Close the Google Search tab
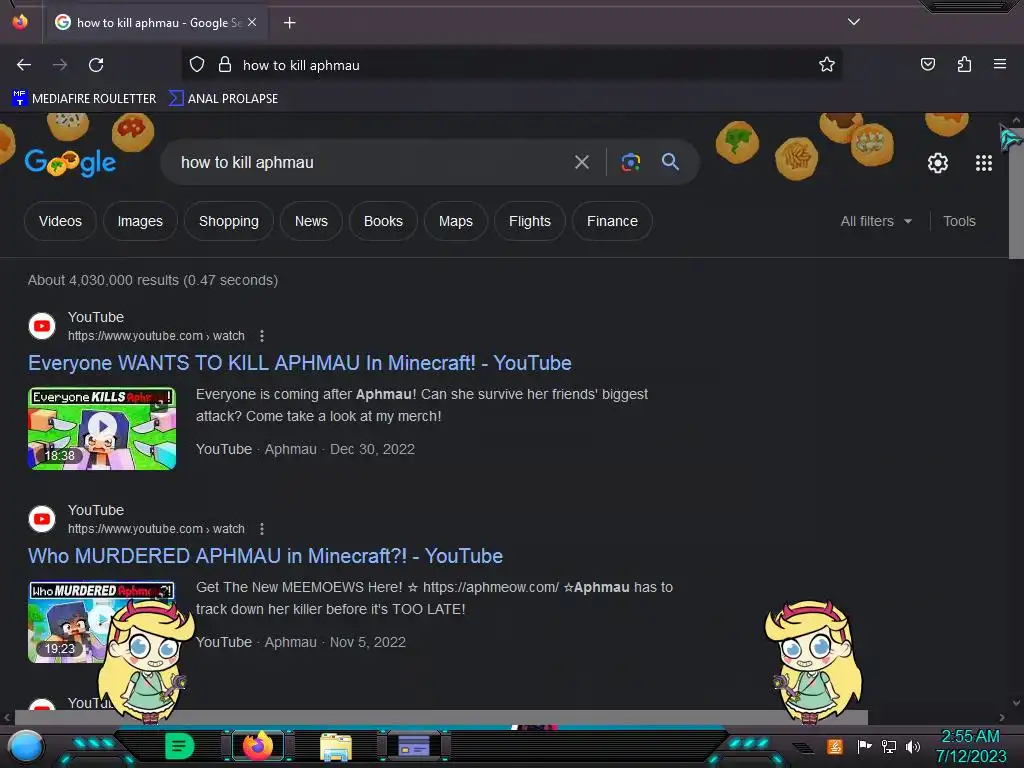Image resolution: width=1024 pixels, height=768 pixels. tap(252, 22)
